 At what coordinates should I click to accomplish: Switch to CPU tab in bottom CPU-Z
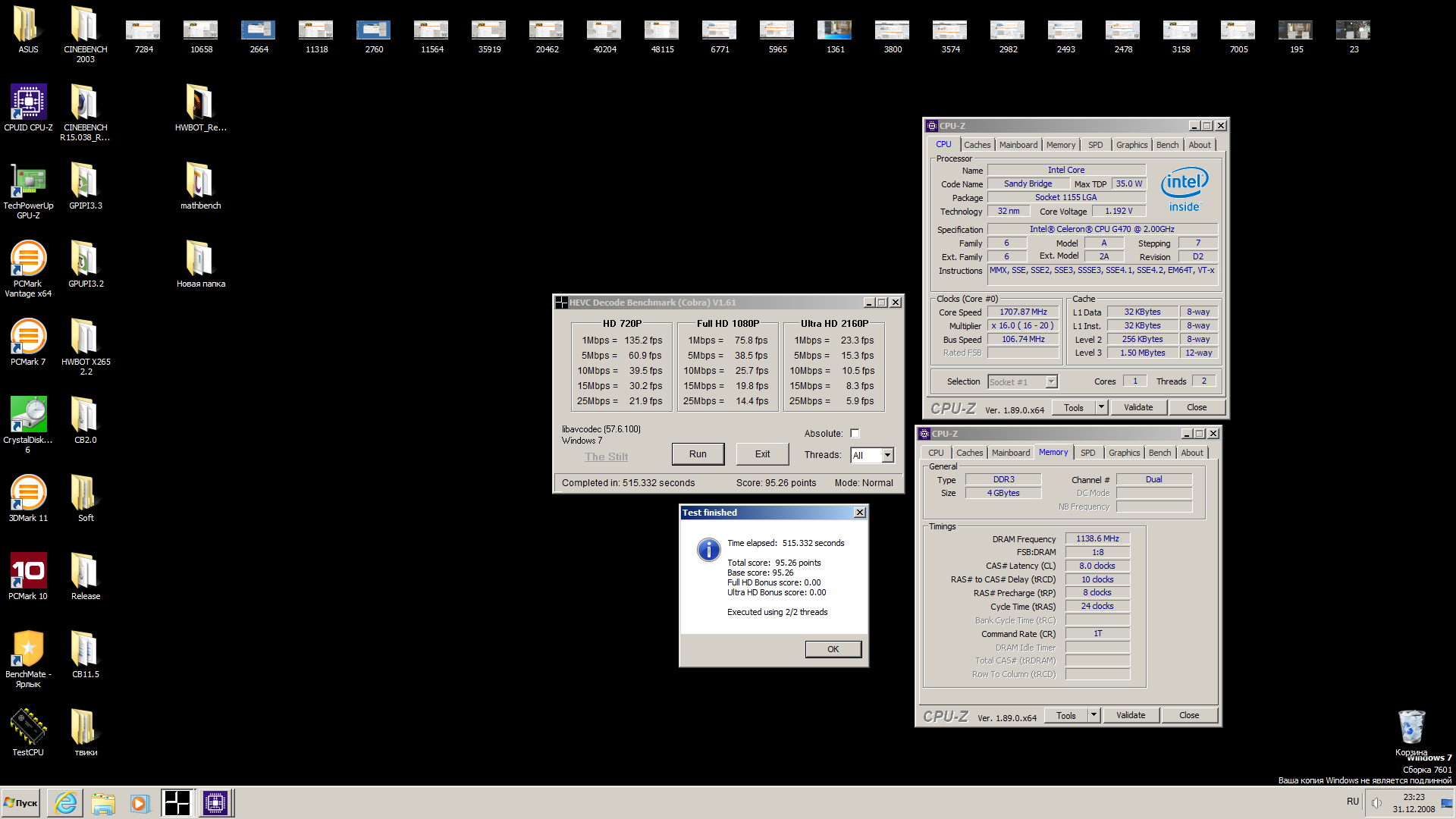tap(936, 453)
